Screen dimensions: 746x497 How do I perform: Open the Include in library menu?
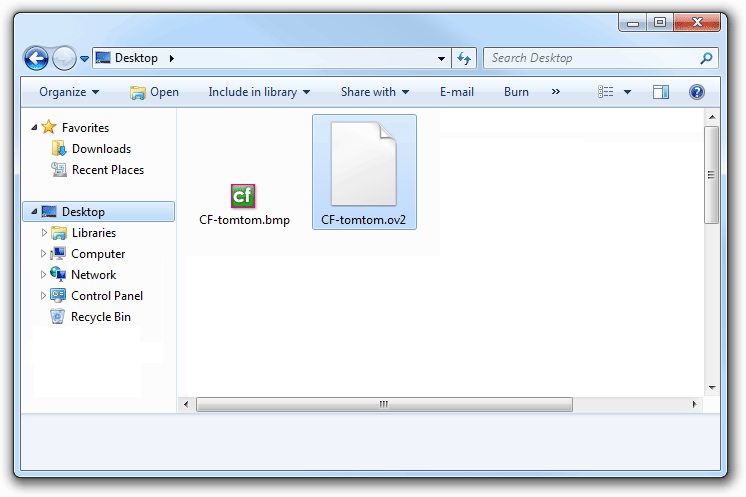click(259, 92)
